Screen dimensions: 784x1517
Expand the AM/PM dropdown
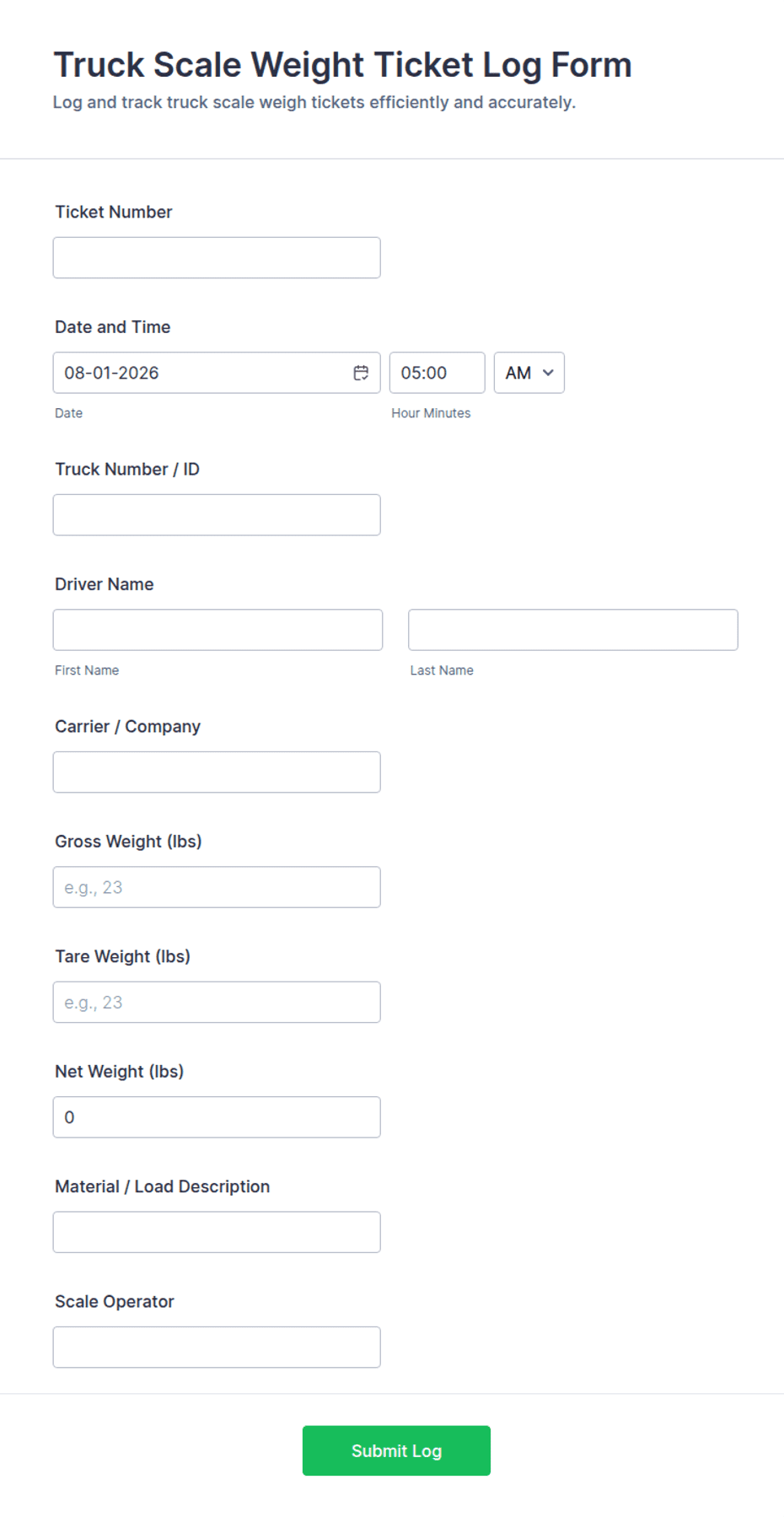tap(529, 373)
